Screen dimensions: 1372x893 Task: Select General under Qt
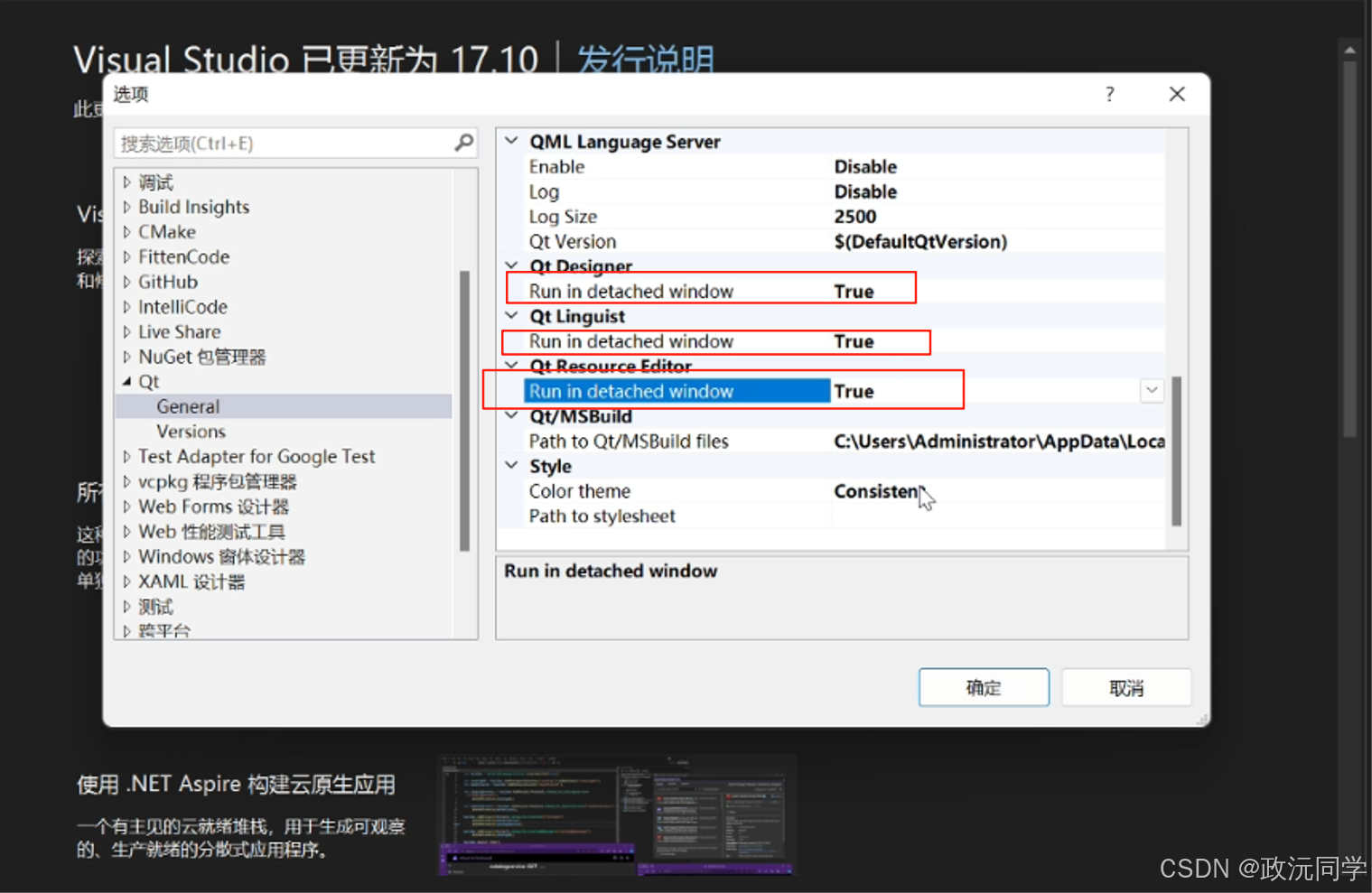tap(188, 406)
